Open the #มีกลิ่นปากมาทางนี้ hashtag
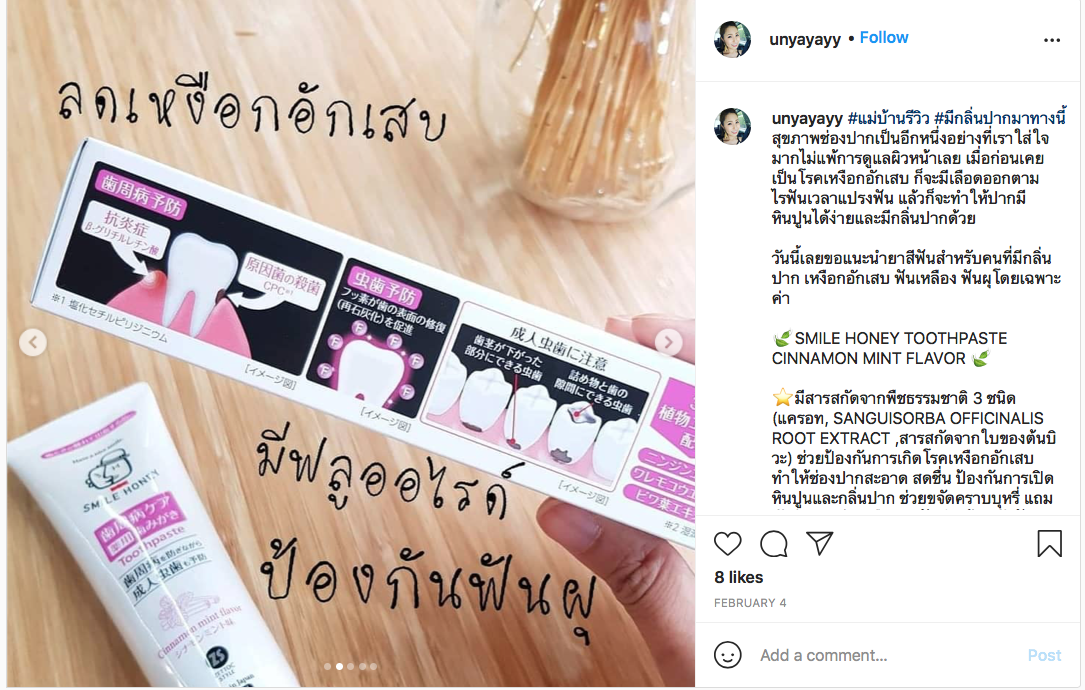Viewport: 1085px width, 690px height. coord(1000,118)
